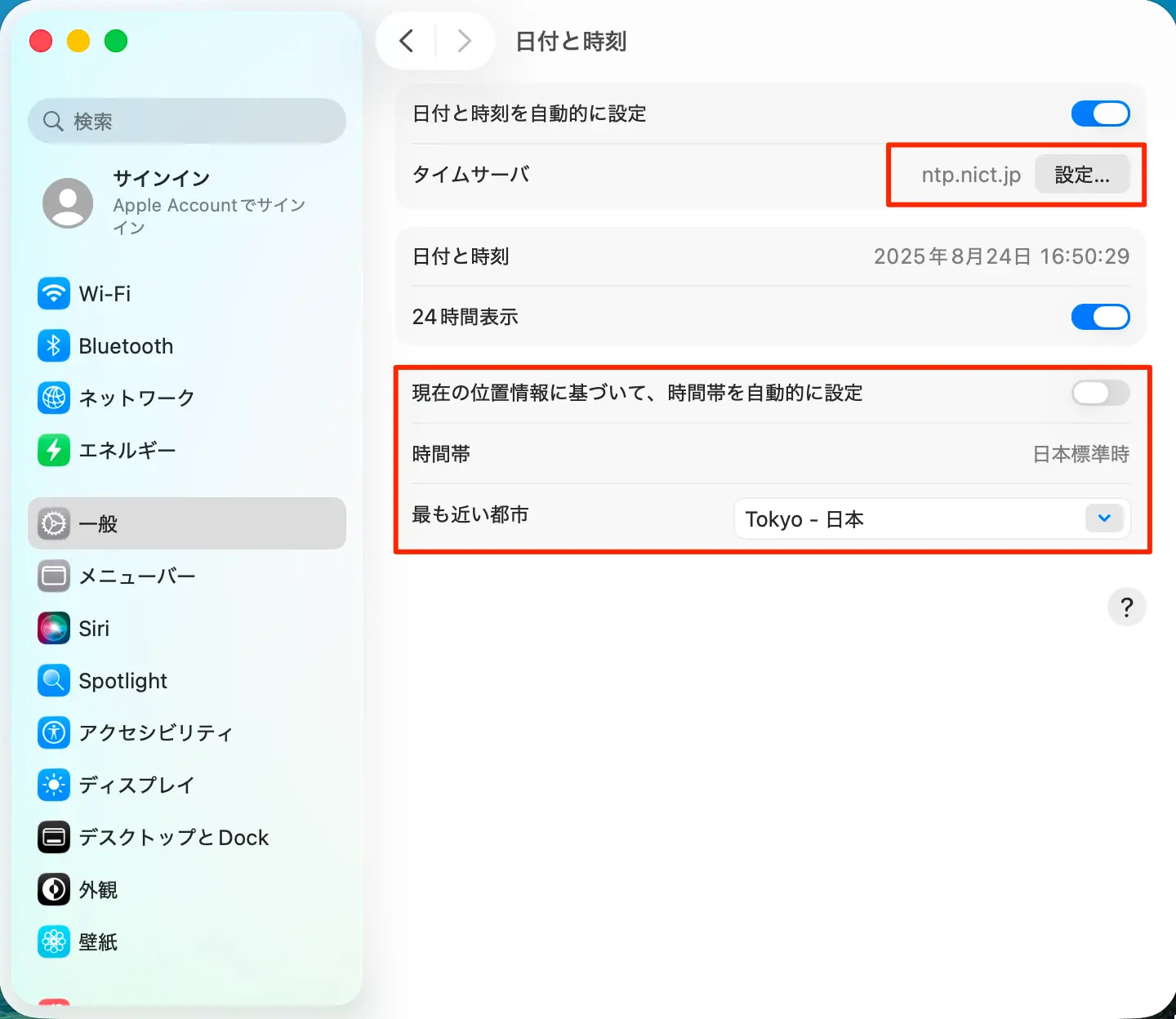Open help with the question mark button
The width and height of the screenshot is (1176, 1019).
tap(1126, 607)
